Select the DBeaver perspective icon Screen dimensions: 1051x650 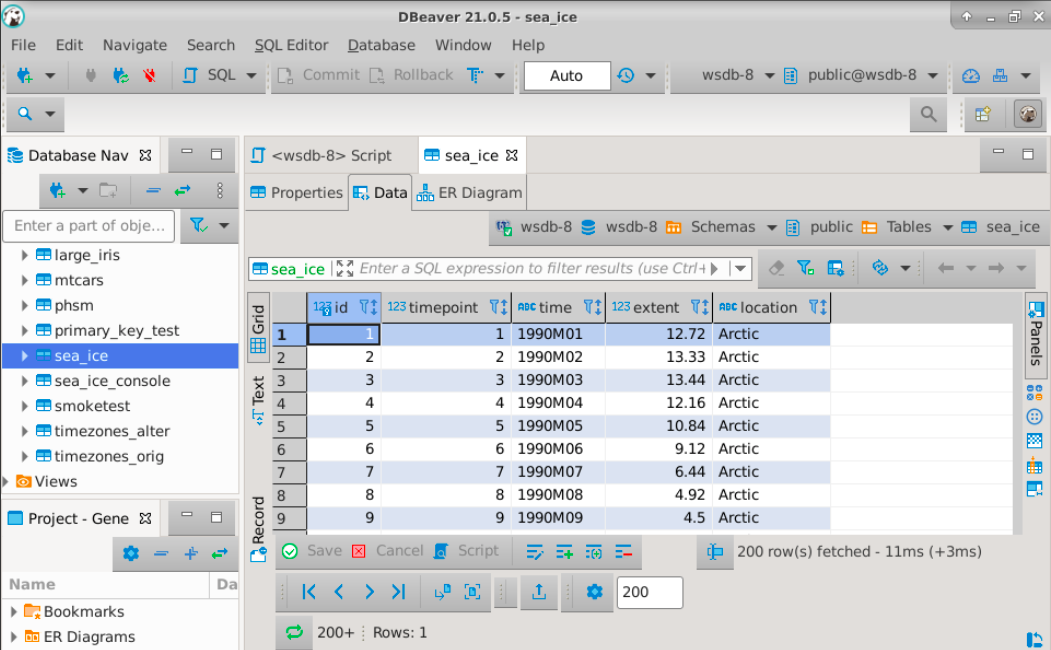tap(1028, 115)
